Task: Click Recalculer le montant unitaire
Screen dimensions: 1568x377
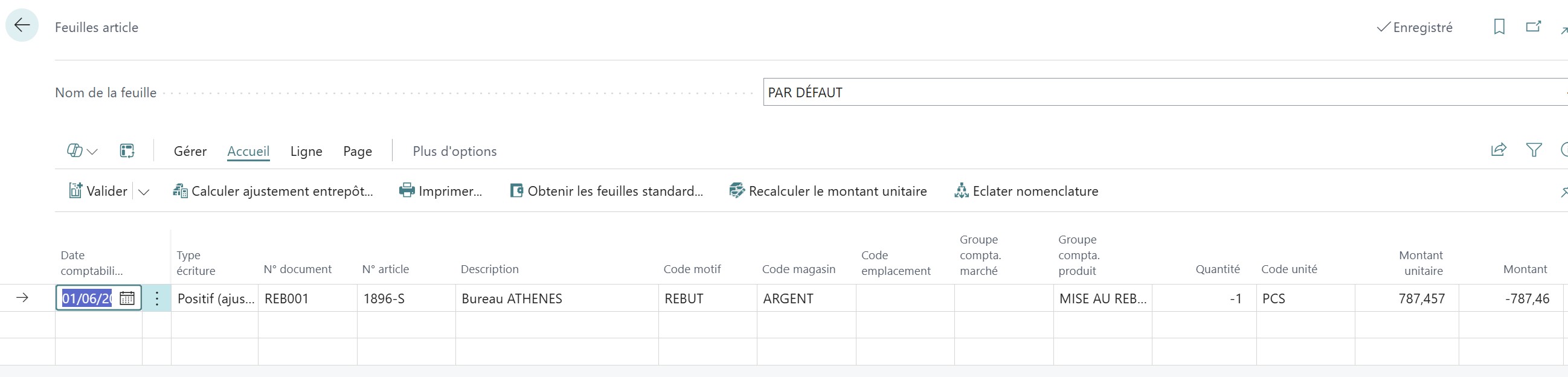Action: (x=828, y=191)
